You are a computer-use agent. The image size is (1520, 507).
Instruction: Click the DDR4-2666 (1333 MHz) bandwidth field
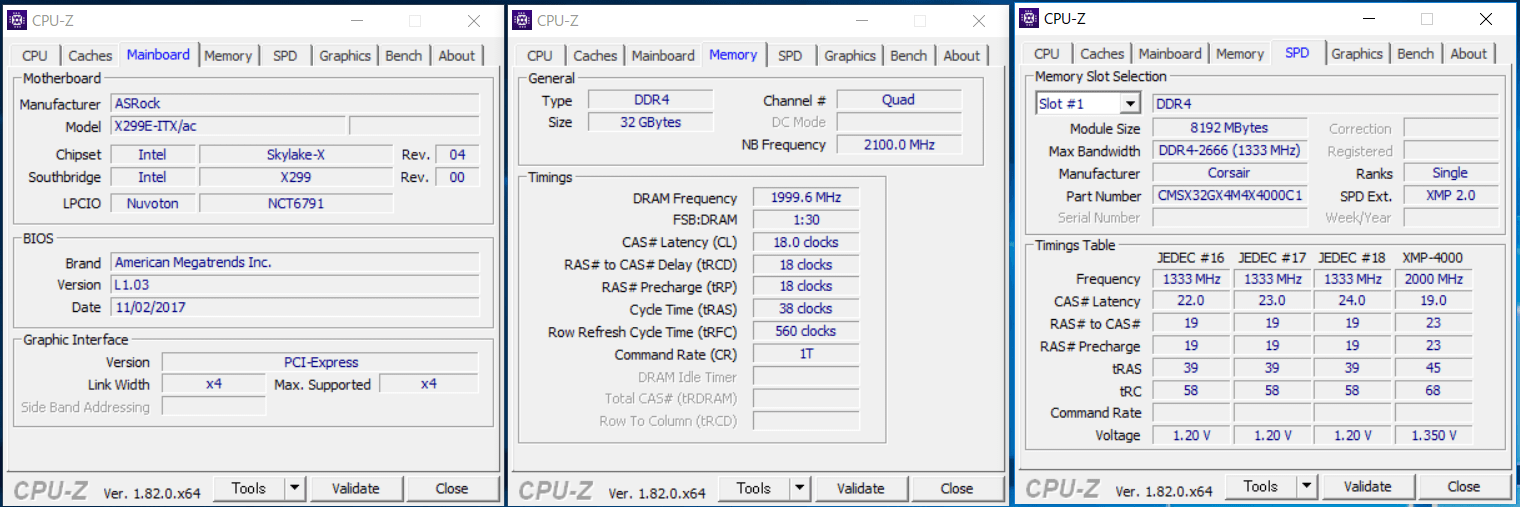point(1230,150)
